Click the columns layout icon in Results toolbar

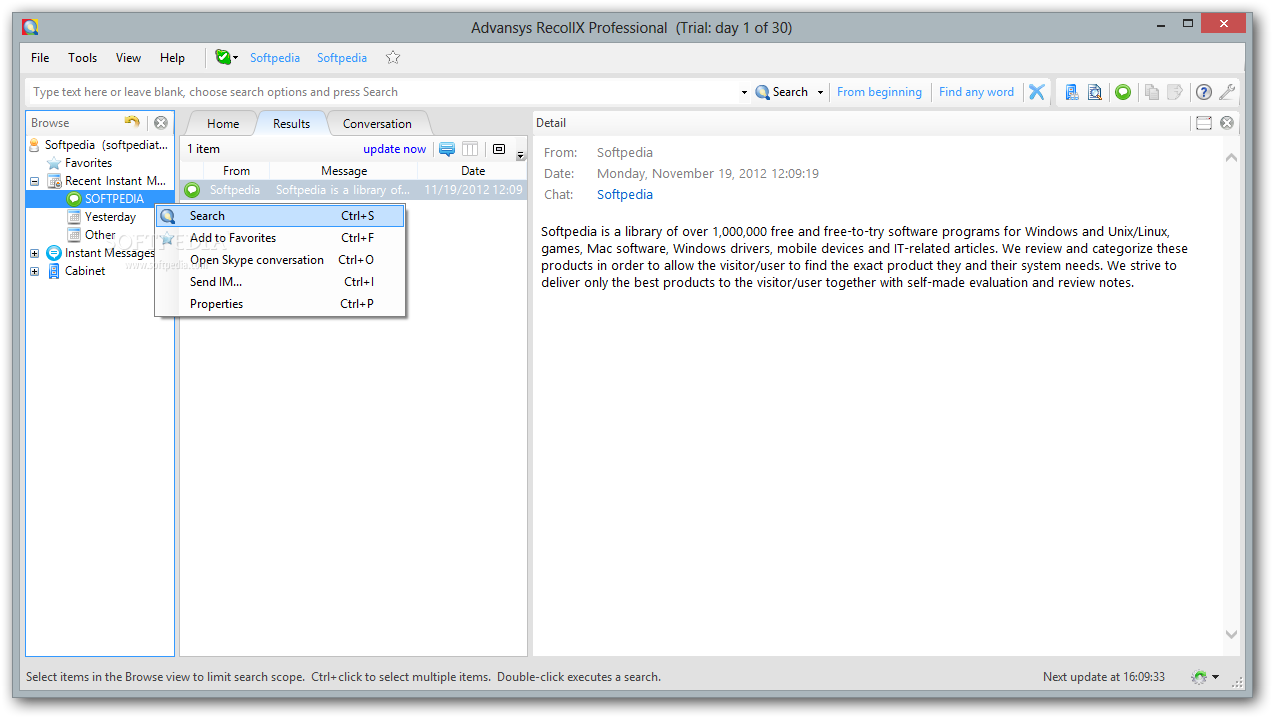click(x=469, y=149)
